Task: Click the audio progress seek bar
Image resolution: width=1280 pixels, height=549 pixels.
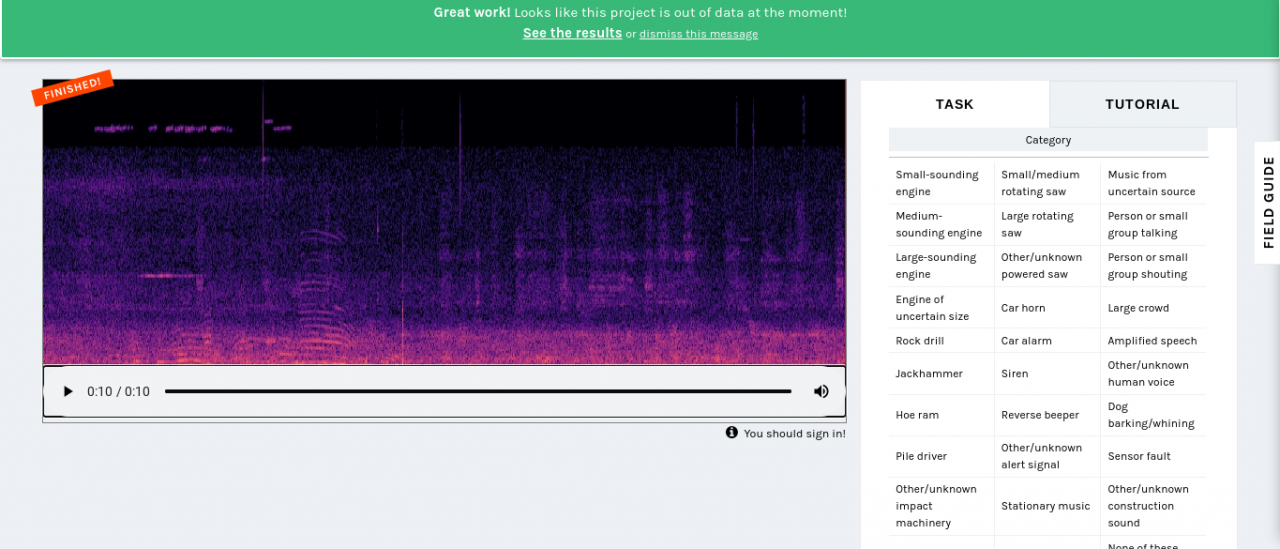Action: [x=478, y=391]
